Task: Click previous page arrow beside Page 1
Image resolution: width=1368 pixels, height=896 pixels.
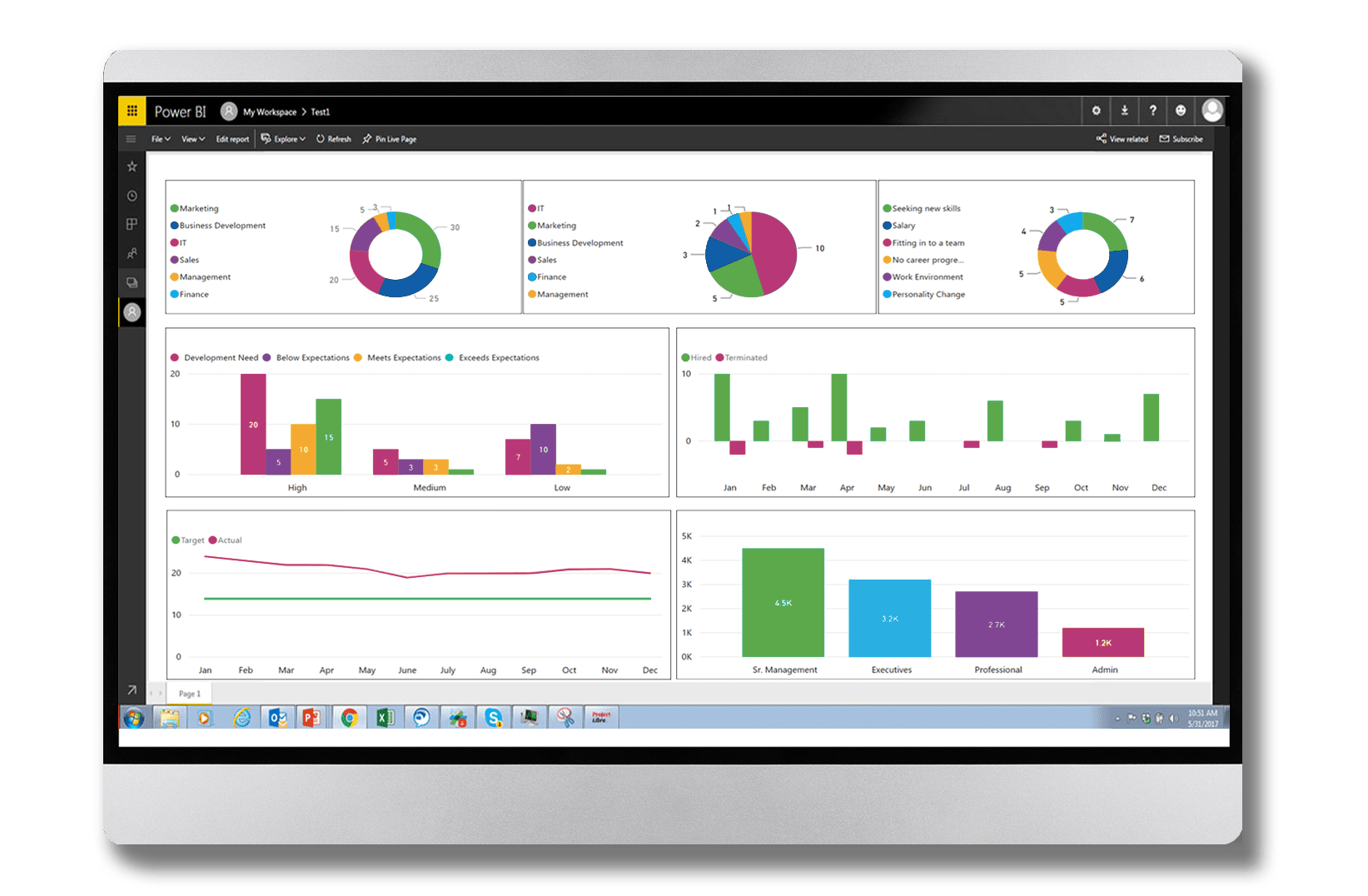Action: point(152,694)
